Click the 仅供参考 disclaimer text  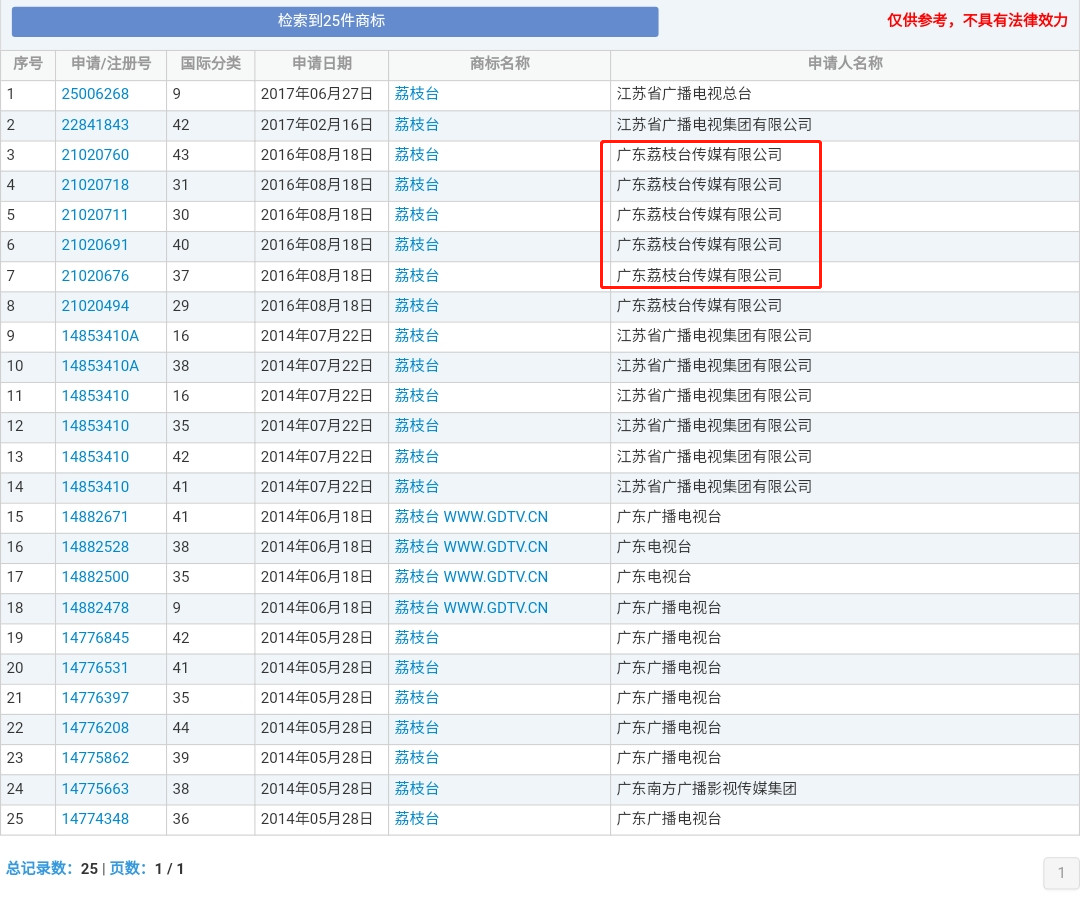point(977,21)
